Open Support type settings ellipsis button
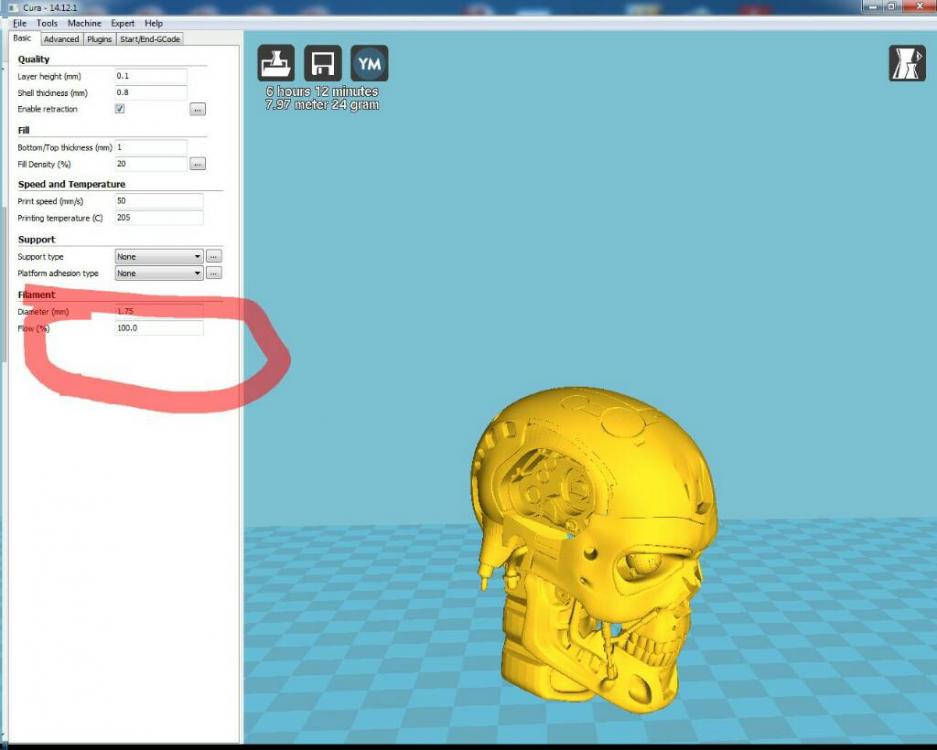The image size is (937, 750). 214,256
